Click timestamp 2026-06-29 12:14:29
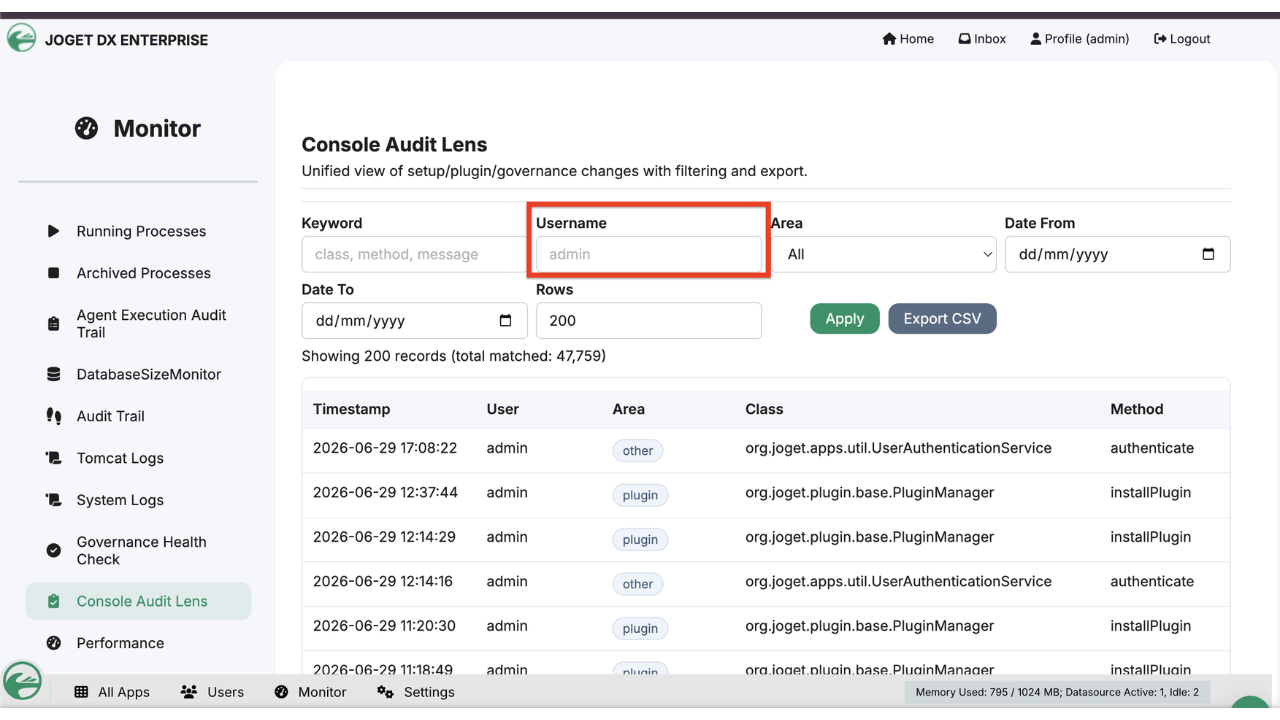 pyautogui.click(x=385, y=537)
